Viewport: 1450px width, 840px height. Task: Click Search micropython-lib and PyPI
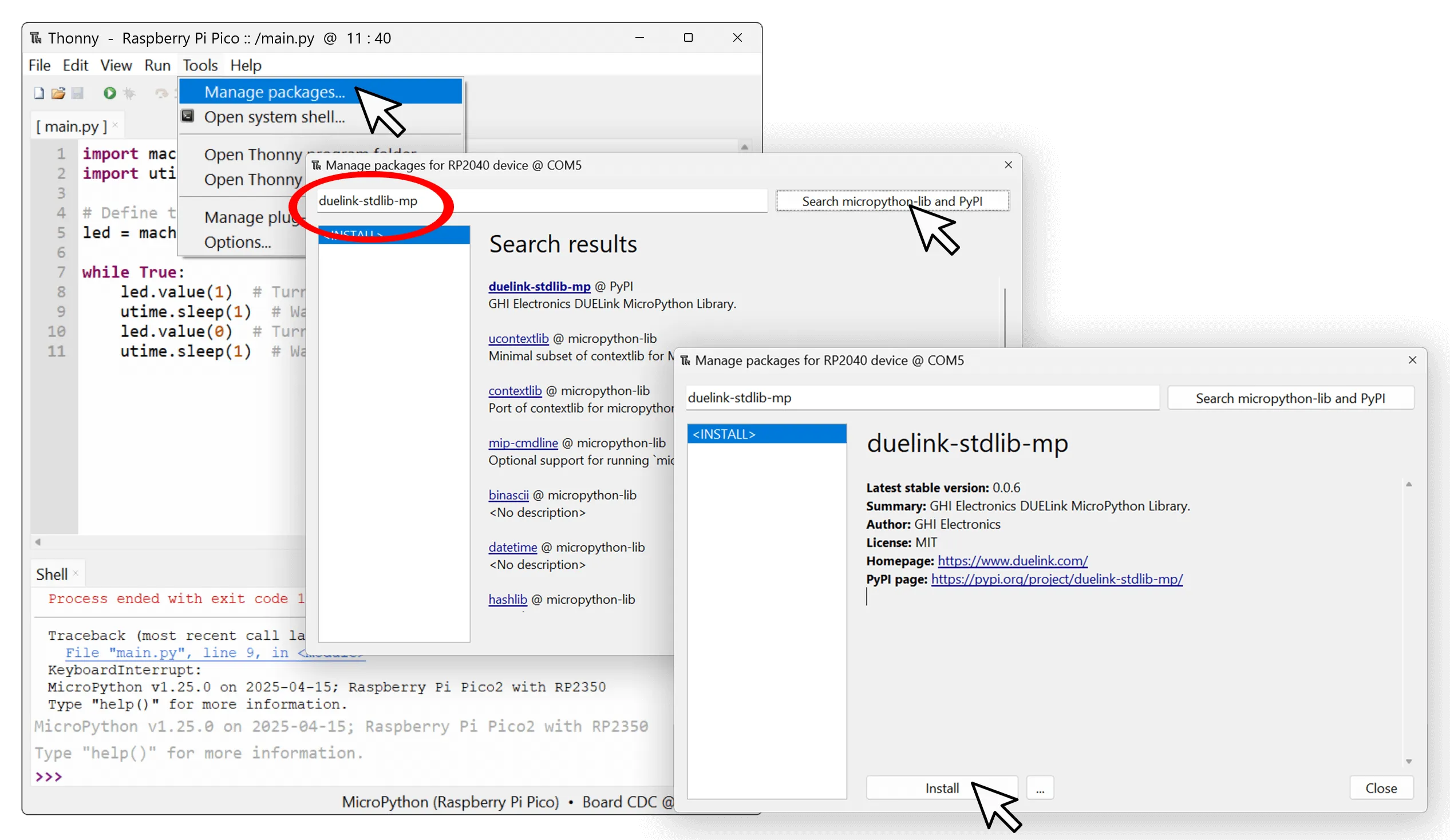pos(1291,398)
